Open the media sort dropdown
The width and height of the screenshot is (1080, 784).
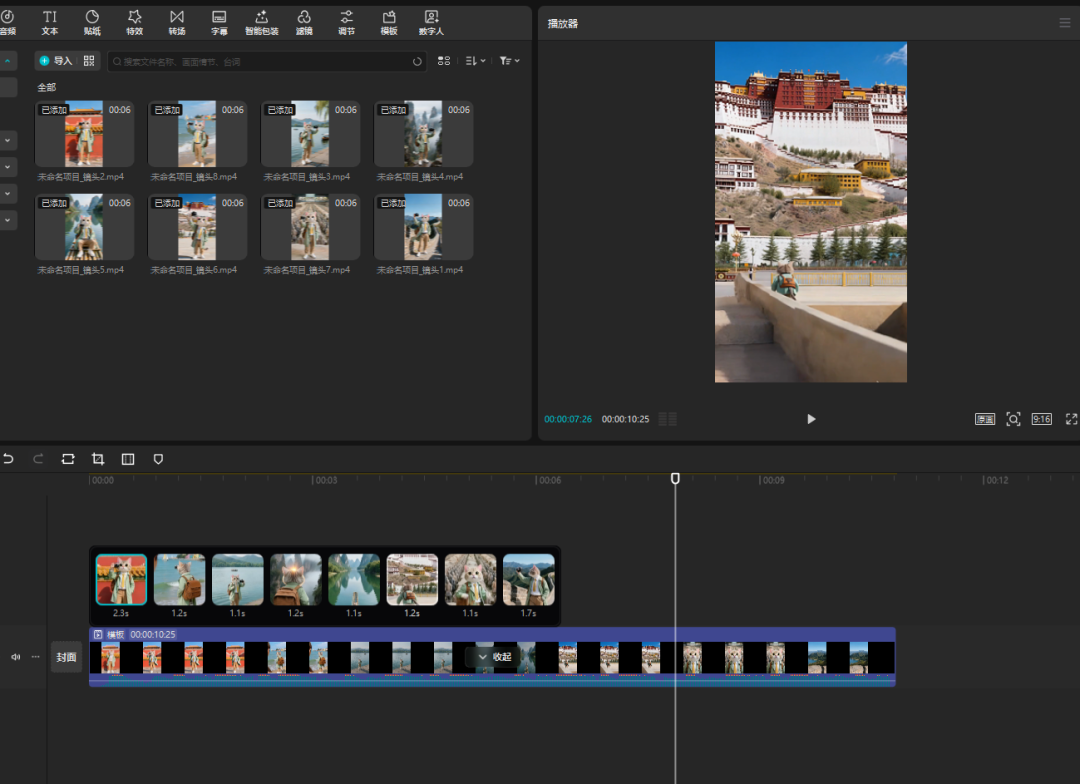click(475, 61)
